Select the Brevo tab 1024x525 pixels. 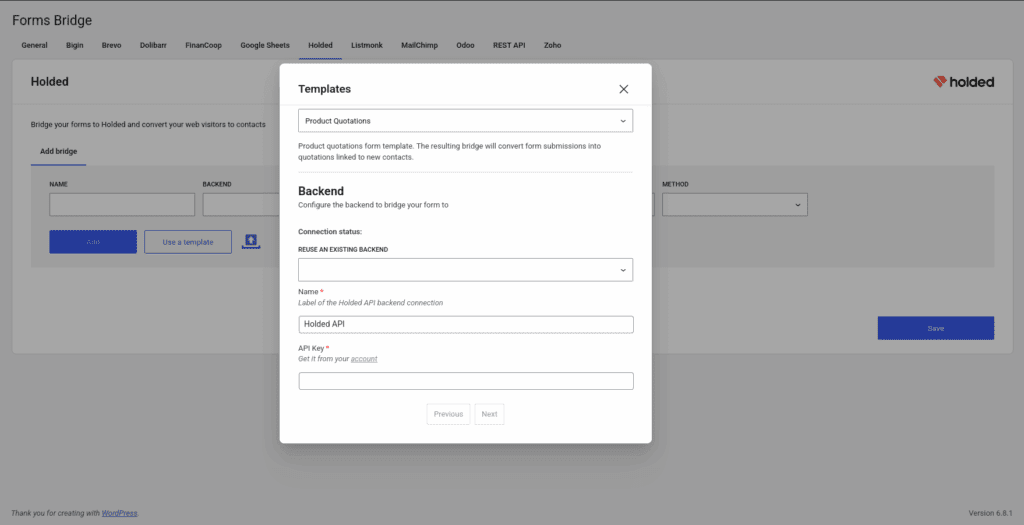[111, 45]
